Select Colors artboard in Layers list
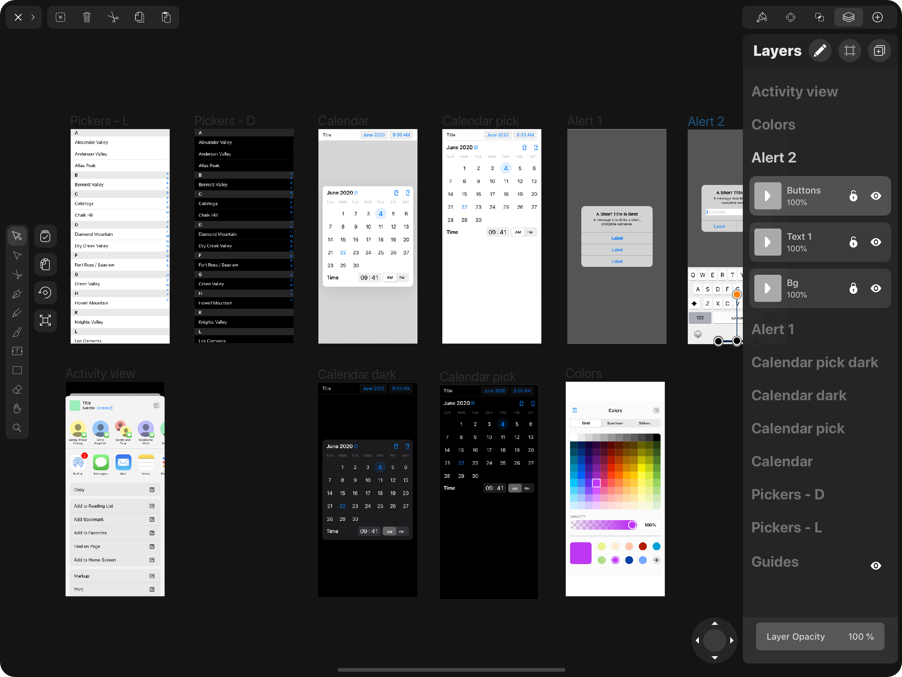This screenshot has width=902, height=677. [773, 125]
